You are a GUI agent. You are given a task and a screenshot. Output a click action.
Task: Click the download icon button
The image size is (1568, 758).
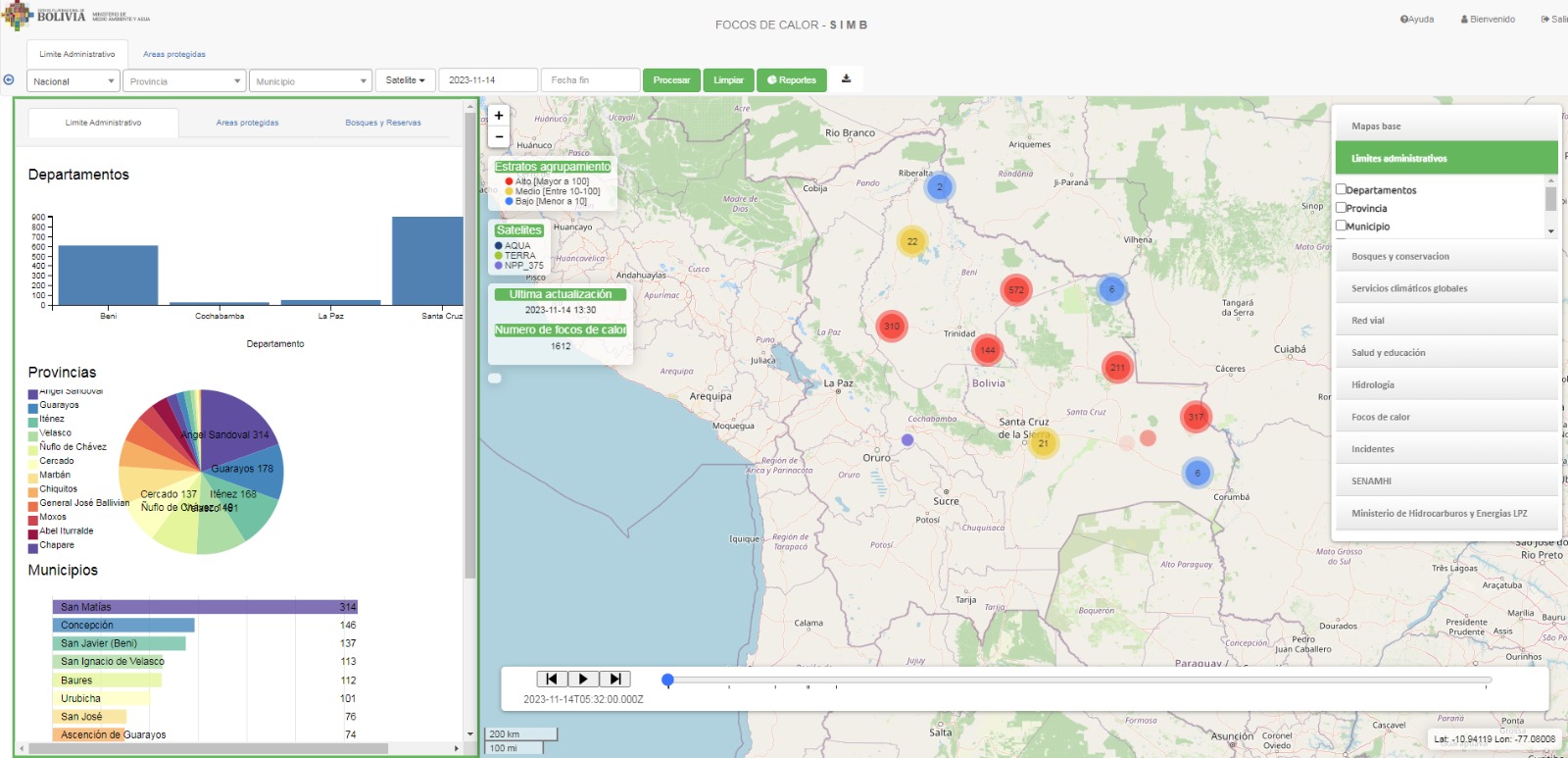click(847, 79)
